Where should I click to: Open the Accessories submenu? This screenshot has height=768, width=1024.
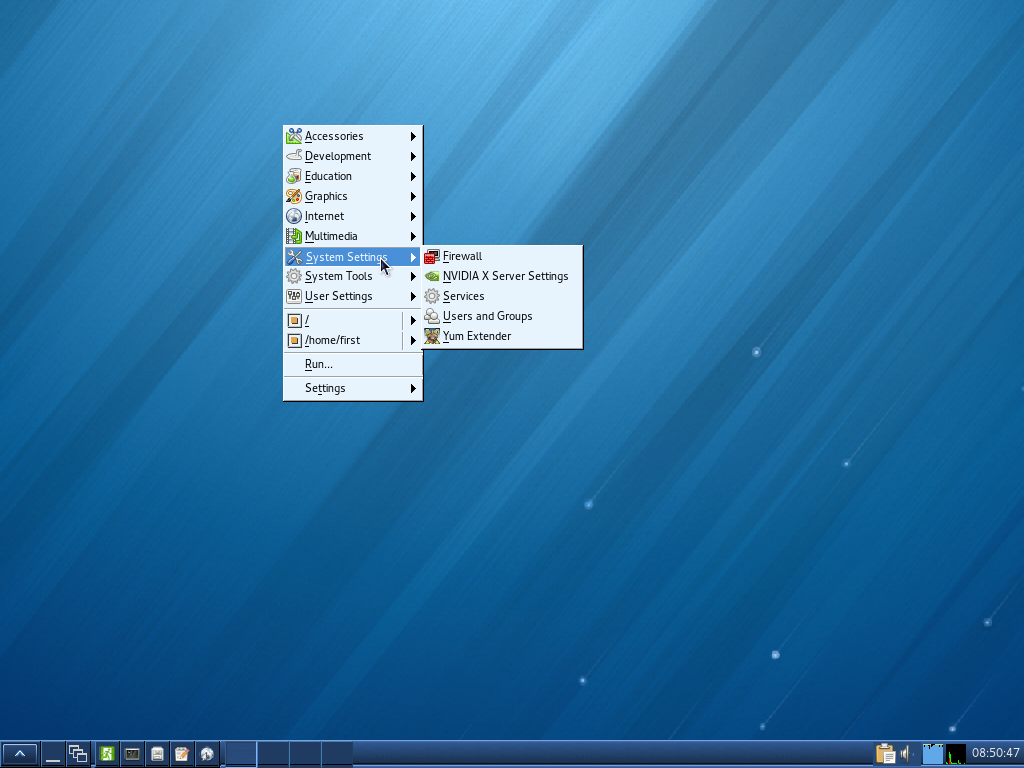(x=353, y=136)
